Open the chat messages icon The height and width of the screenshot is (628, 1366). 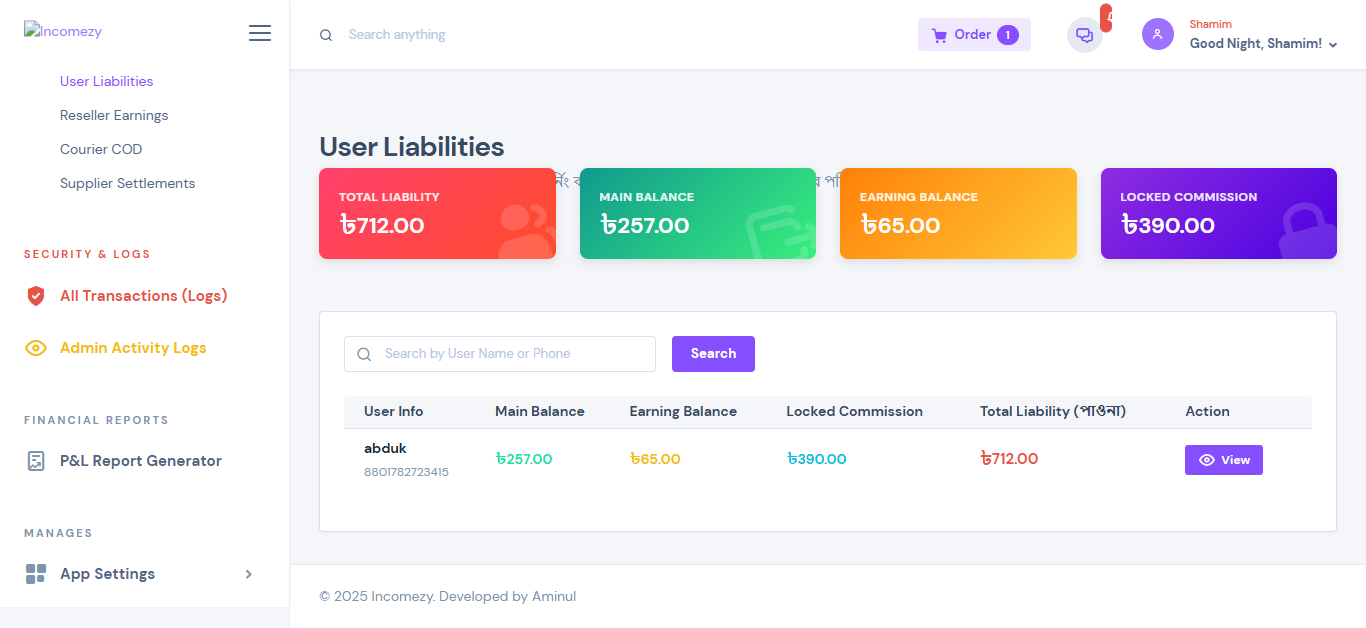pyautogui.click(x=1084, y=35)
